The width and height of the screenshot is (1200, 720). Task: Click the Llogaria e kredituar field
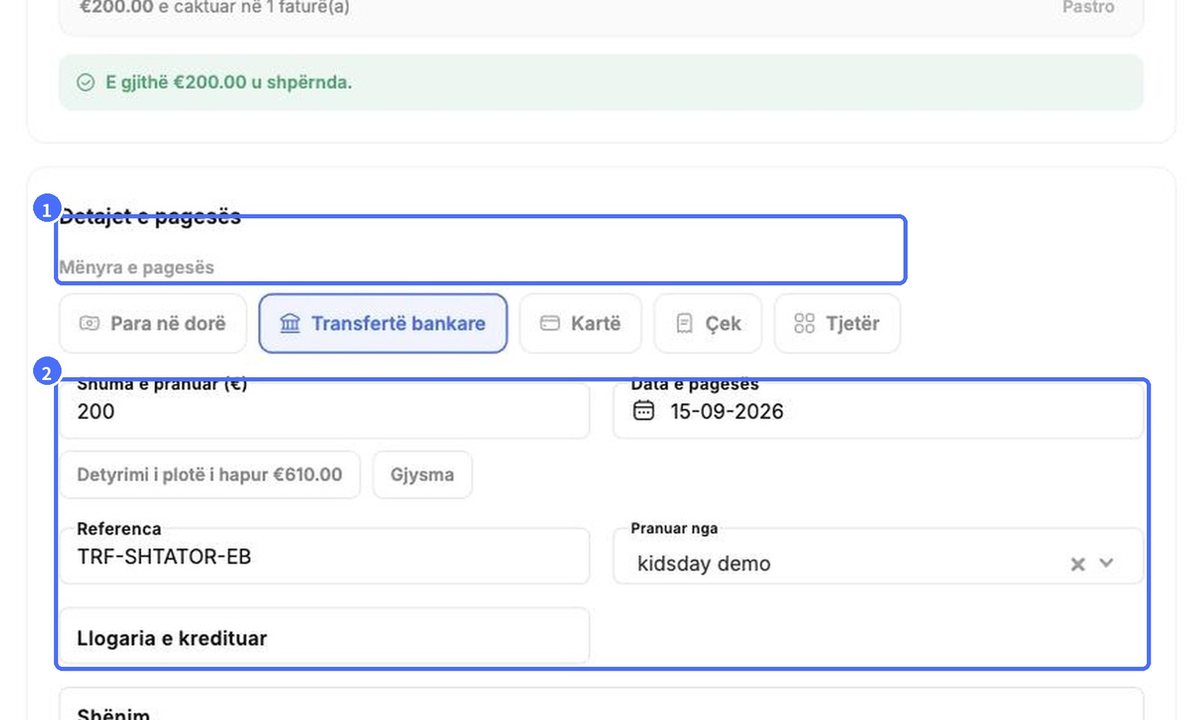point(324,636)
